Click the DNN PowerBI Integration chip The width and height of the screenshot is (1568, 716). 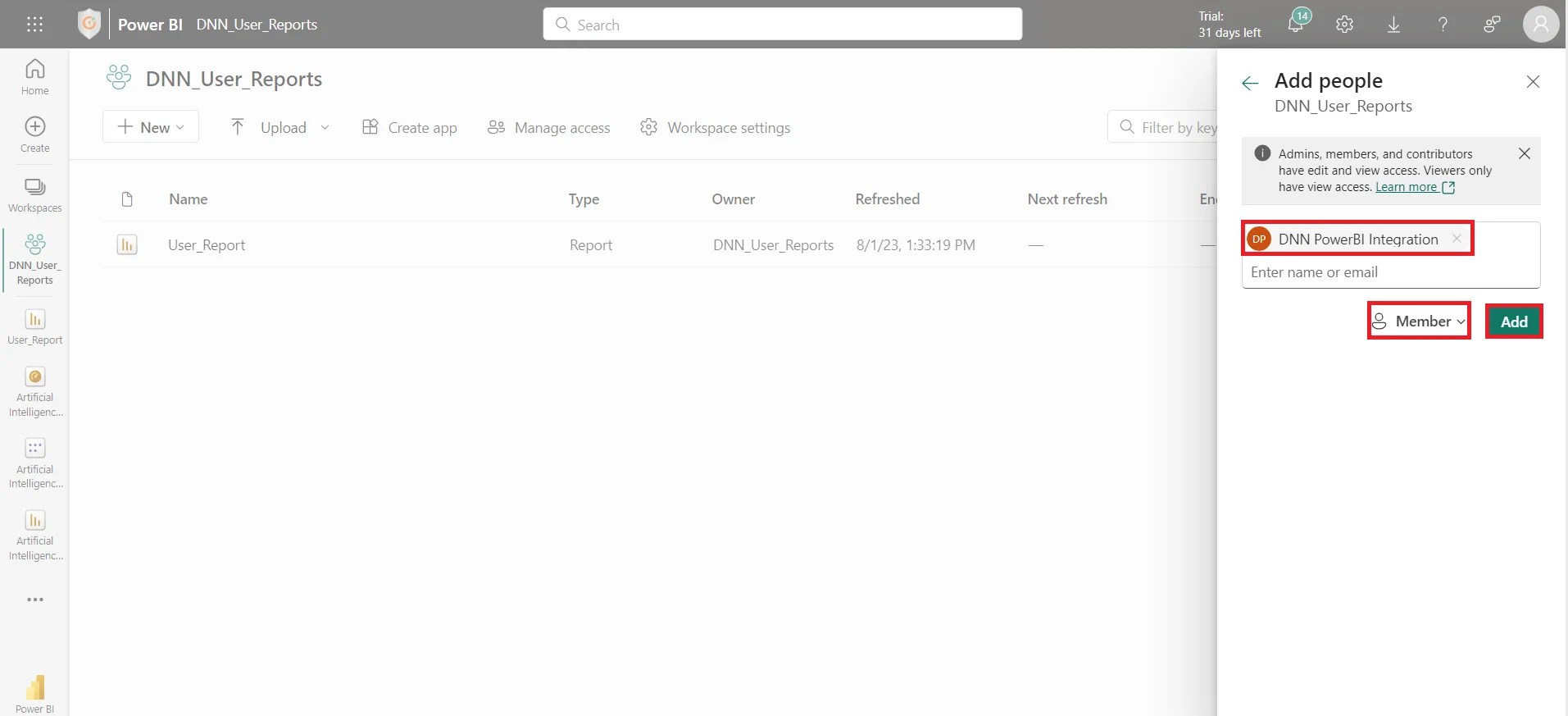[1357, 239]
